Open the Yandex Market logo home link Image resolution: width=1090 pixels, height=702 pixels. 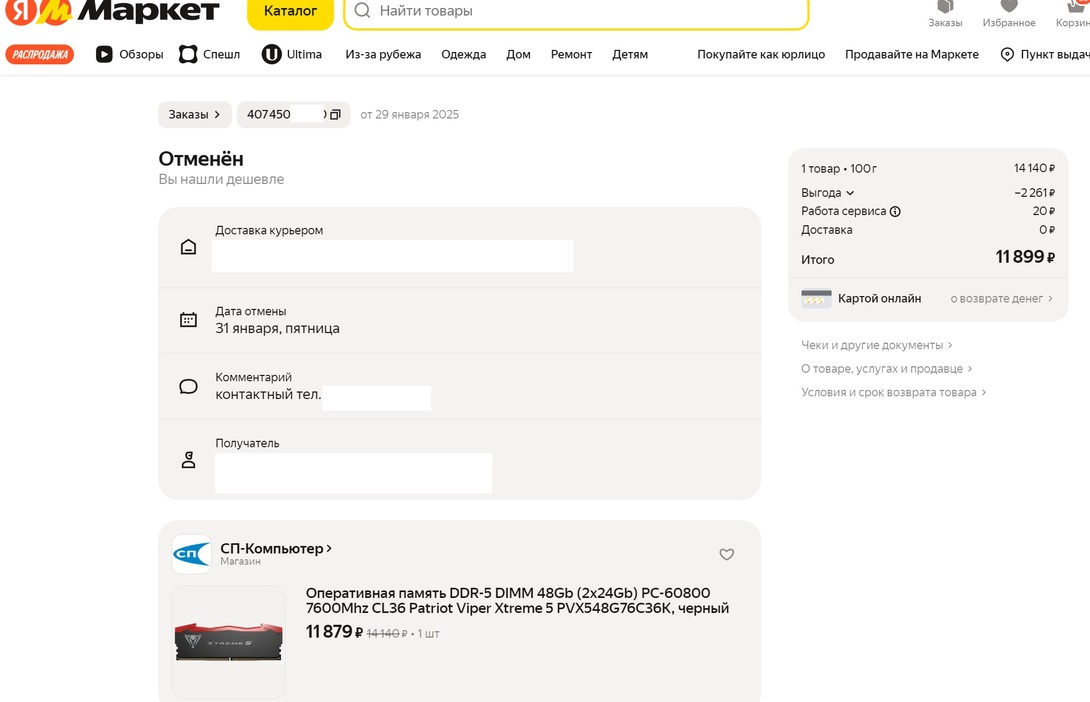click(113, 11)
